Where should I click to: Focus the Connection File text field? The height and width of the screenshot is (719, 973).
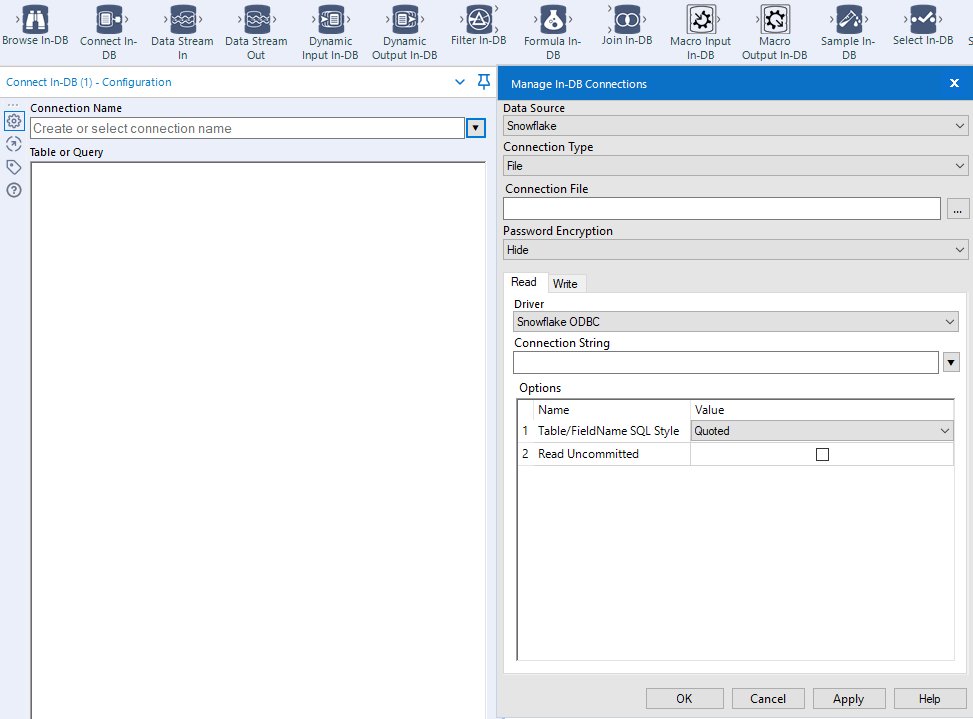pos(722,208)
